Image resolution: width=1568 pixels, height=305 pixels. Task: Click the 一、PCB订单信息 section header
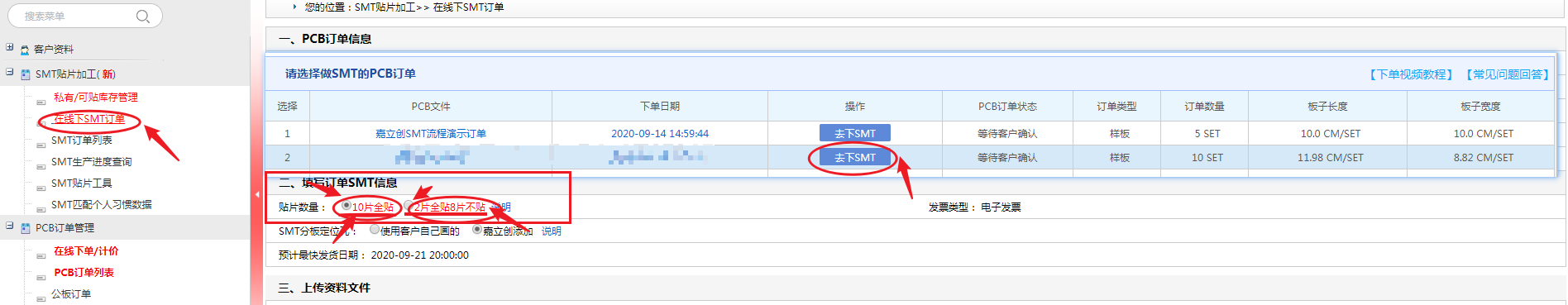[325, 40]
